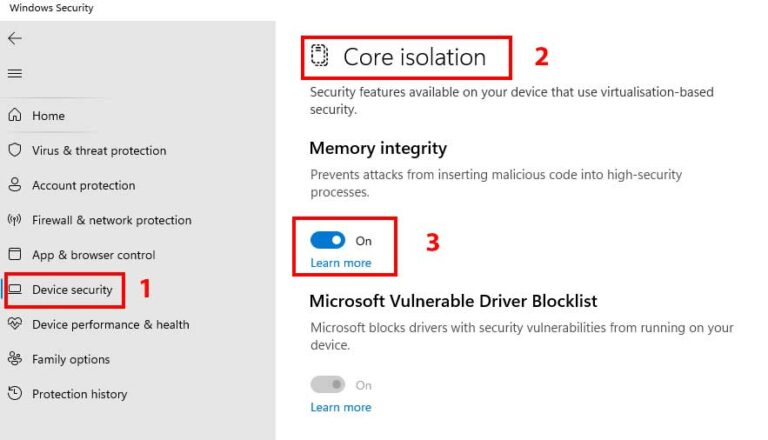The height and width of the screenshot is (440, 768).
Task: Open Learn more under Memory integrity
Action: 340,263
